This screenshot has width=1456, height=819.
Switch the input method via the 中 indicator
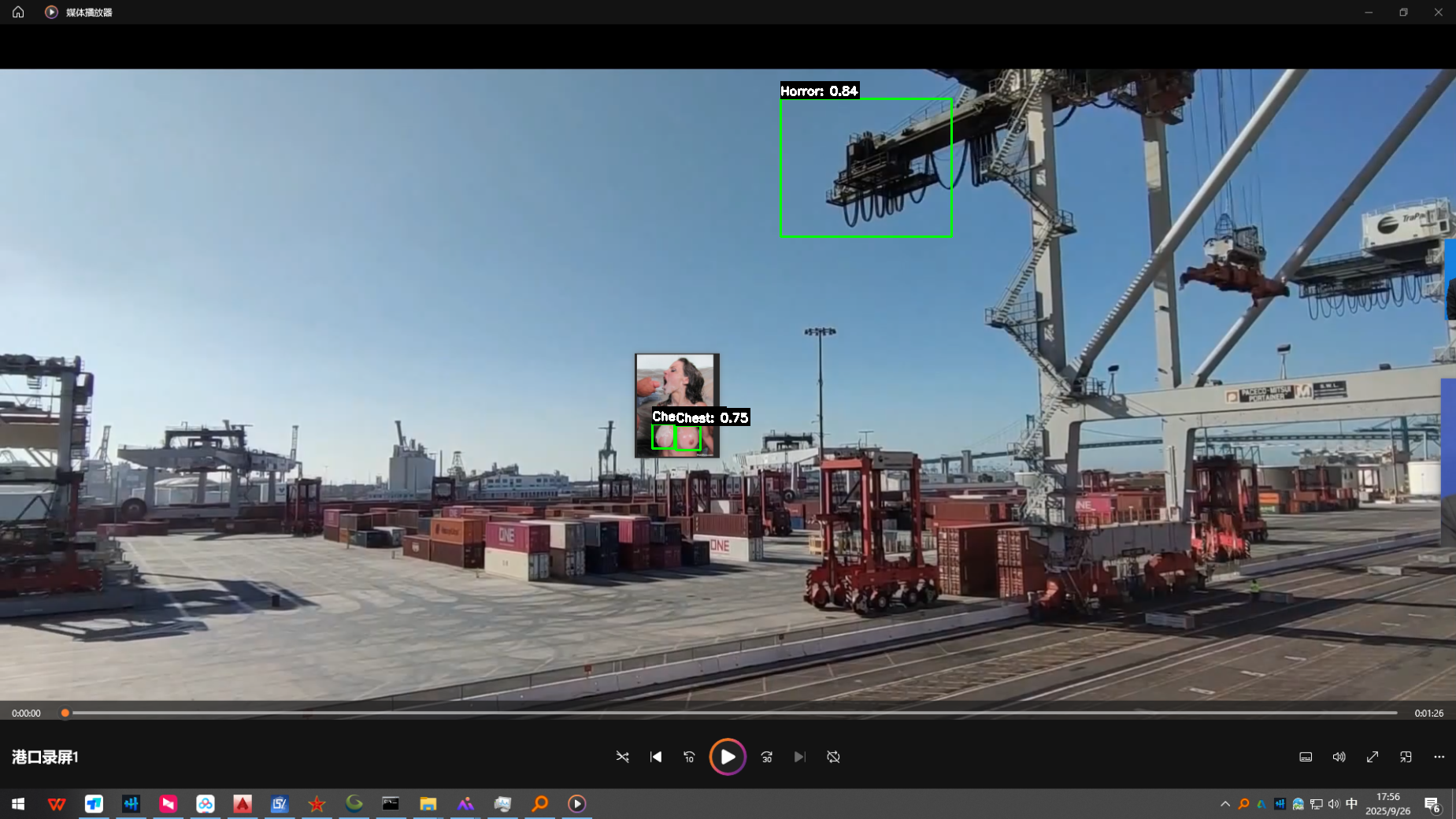(1351, 804)
